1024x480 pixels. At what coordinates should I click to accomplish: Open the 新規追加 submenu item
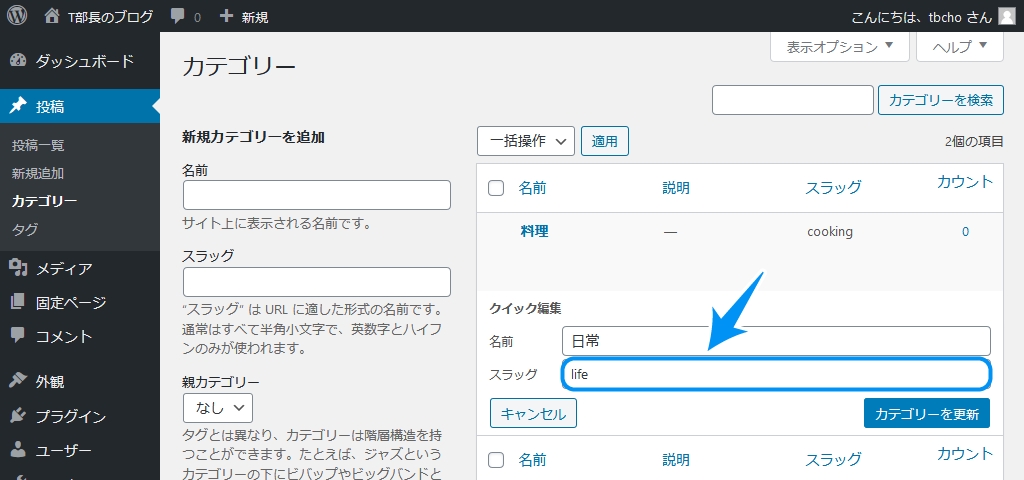tap(38, 174)
